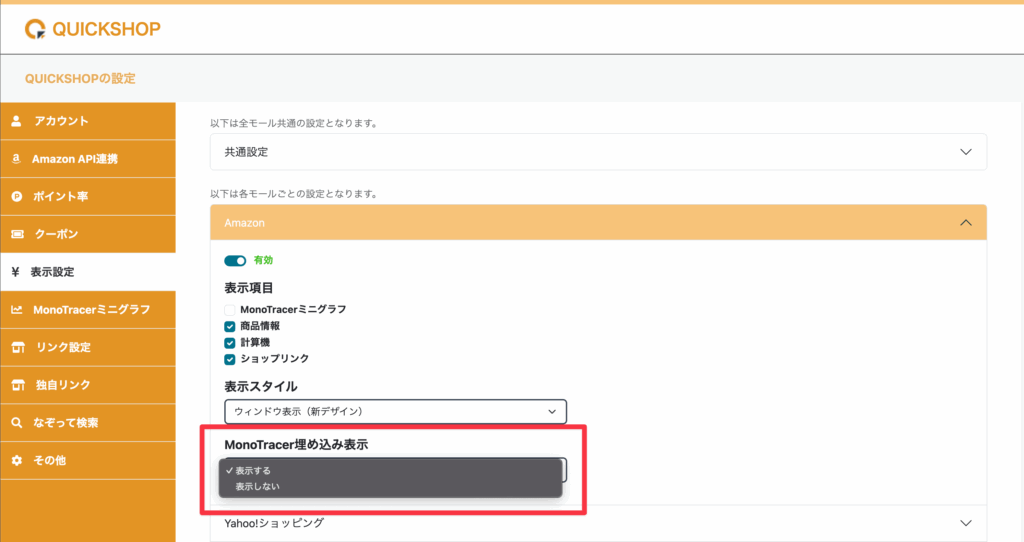Click the shop icon beside 独自リンク
The height and width of the screenshot is (542, 1024).
coord(18,385)
